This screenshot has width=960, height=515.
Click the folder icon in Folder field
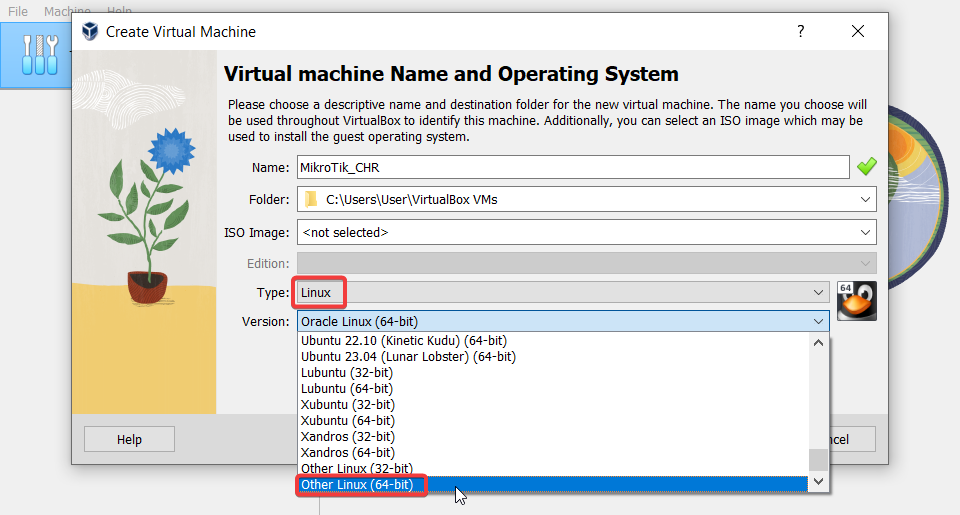pos(311,199)
